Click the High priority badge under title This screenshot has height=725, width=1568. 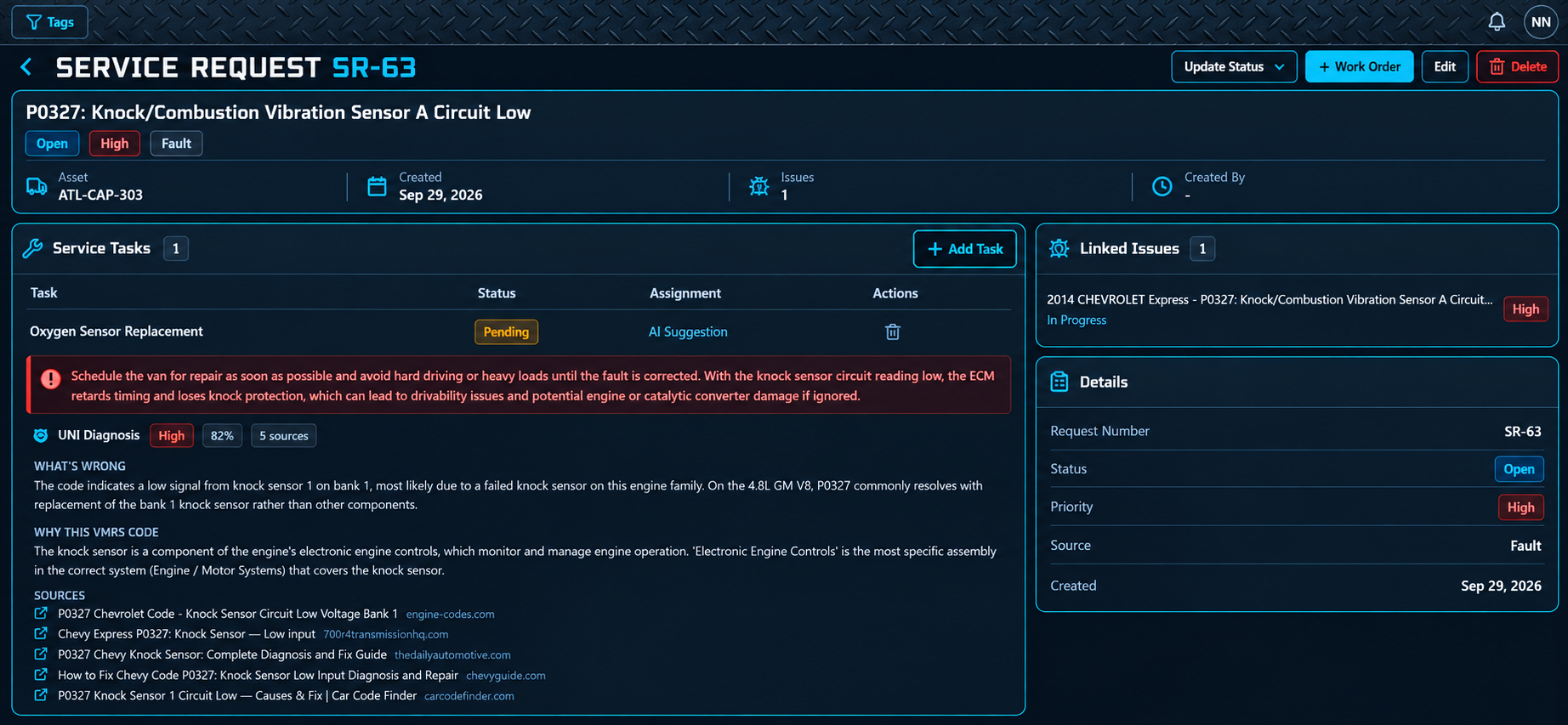point(114,144)
